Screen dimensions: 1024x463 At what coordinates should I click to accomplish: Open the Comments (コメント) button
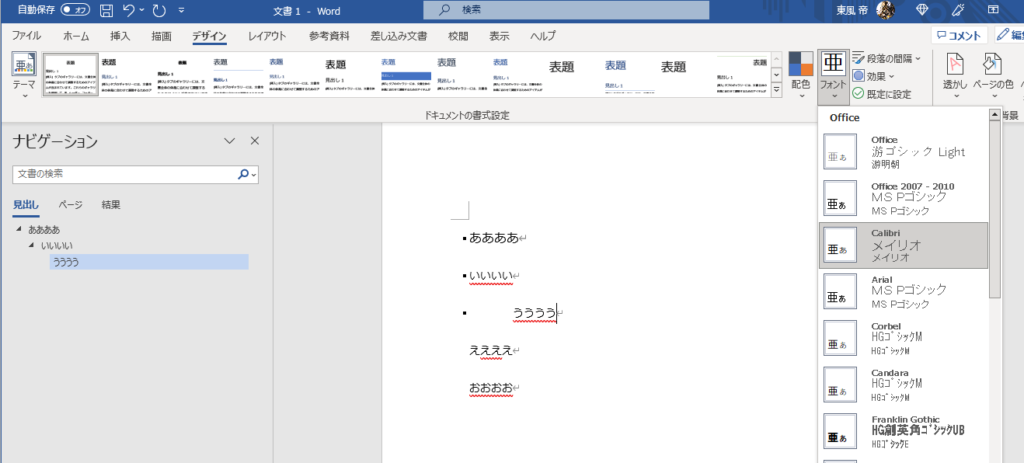(957, 36)
